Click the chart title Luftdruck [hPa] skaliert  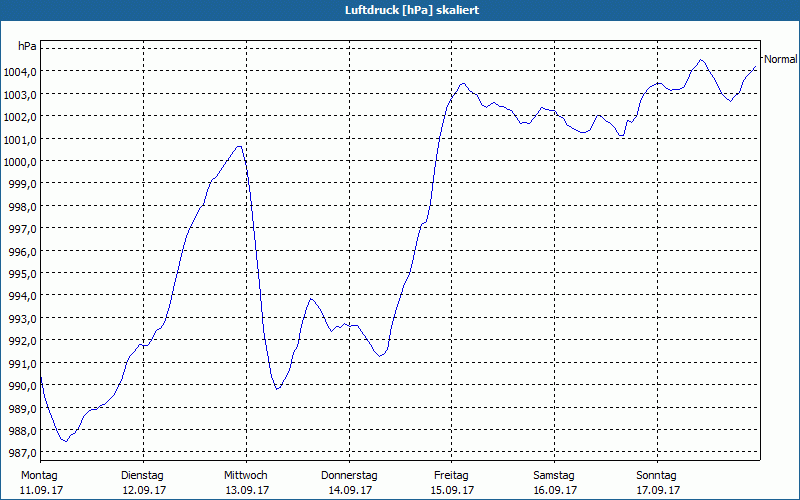[x=412, y=10]
